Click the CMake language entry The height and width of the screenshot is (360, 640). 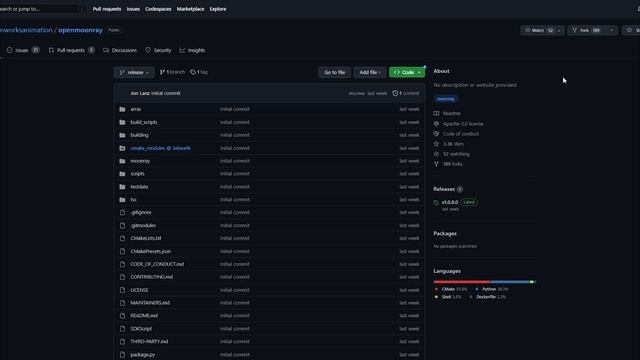(x=451, y=289)
